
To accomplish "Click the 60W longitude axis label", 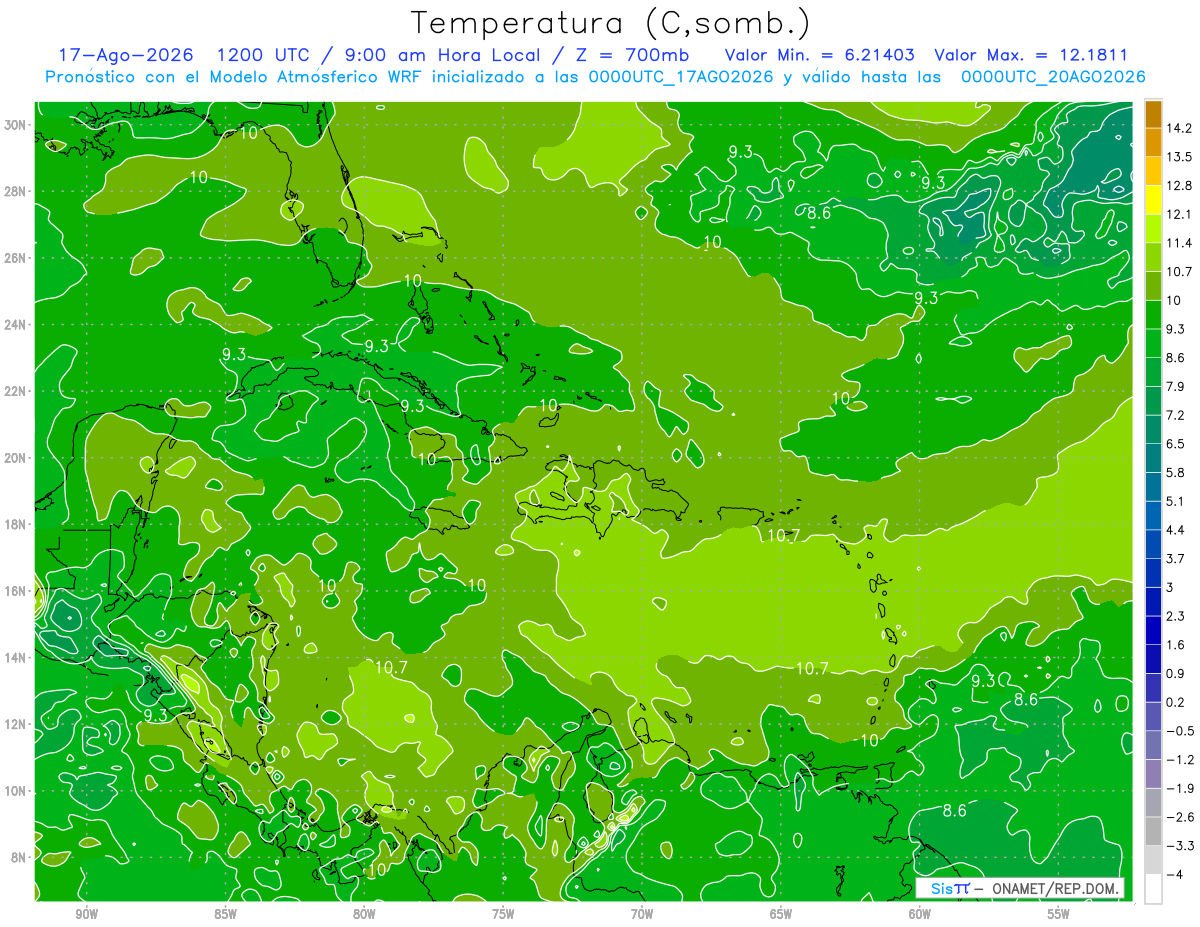I will point(920,915).
